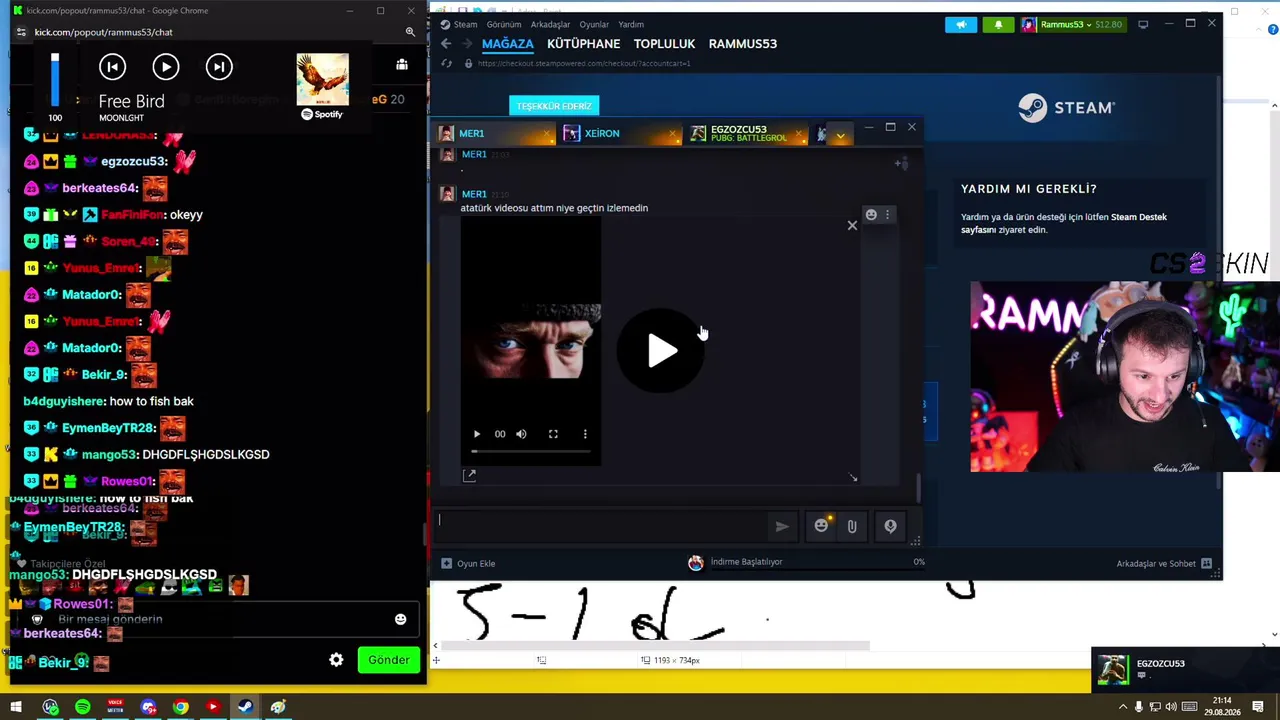Close the EGZOZCU53 chat tab

coord(798,134)
